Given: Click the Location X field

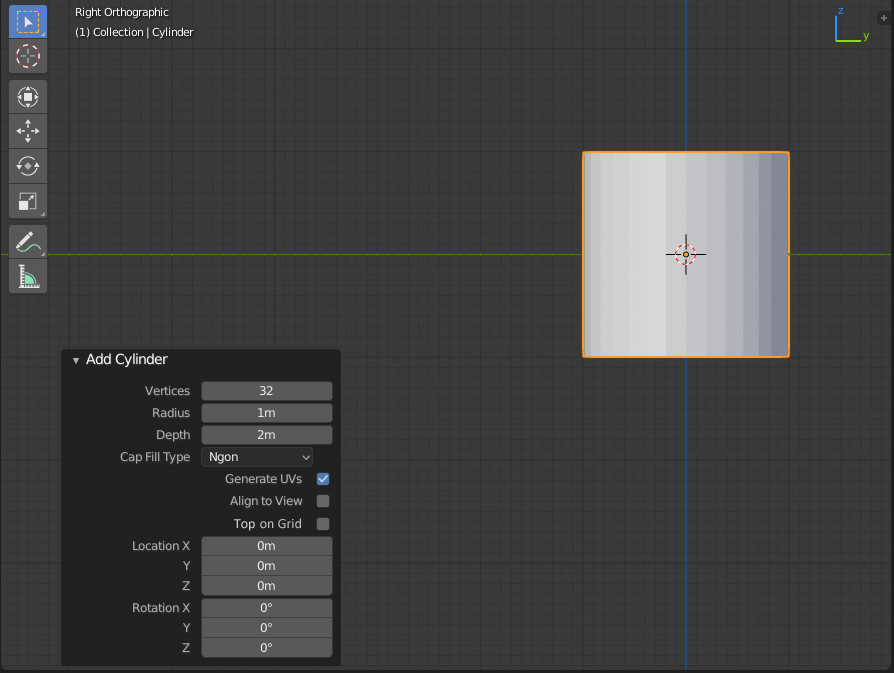Looking at the screenshot, I should [267, 546].
